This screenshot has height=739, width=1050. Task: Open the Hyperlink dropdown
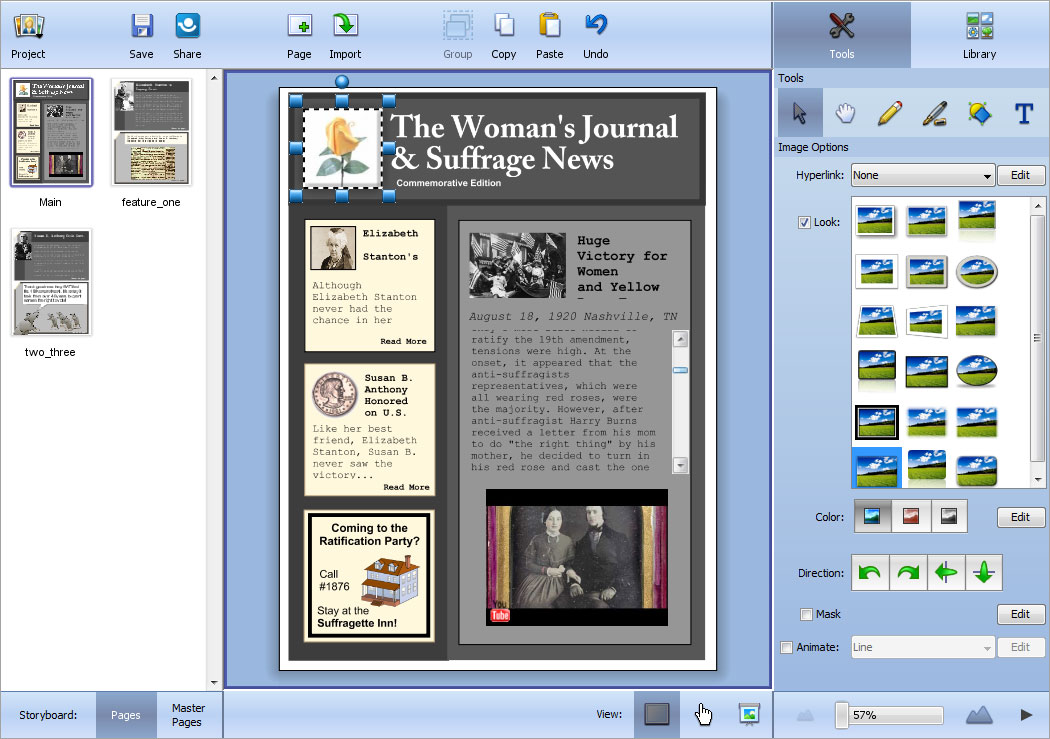[x=922, y=175]
